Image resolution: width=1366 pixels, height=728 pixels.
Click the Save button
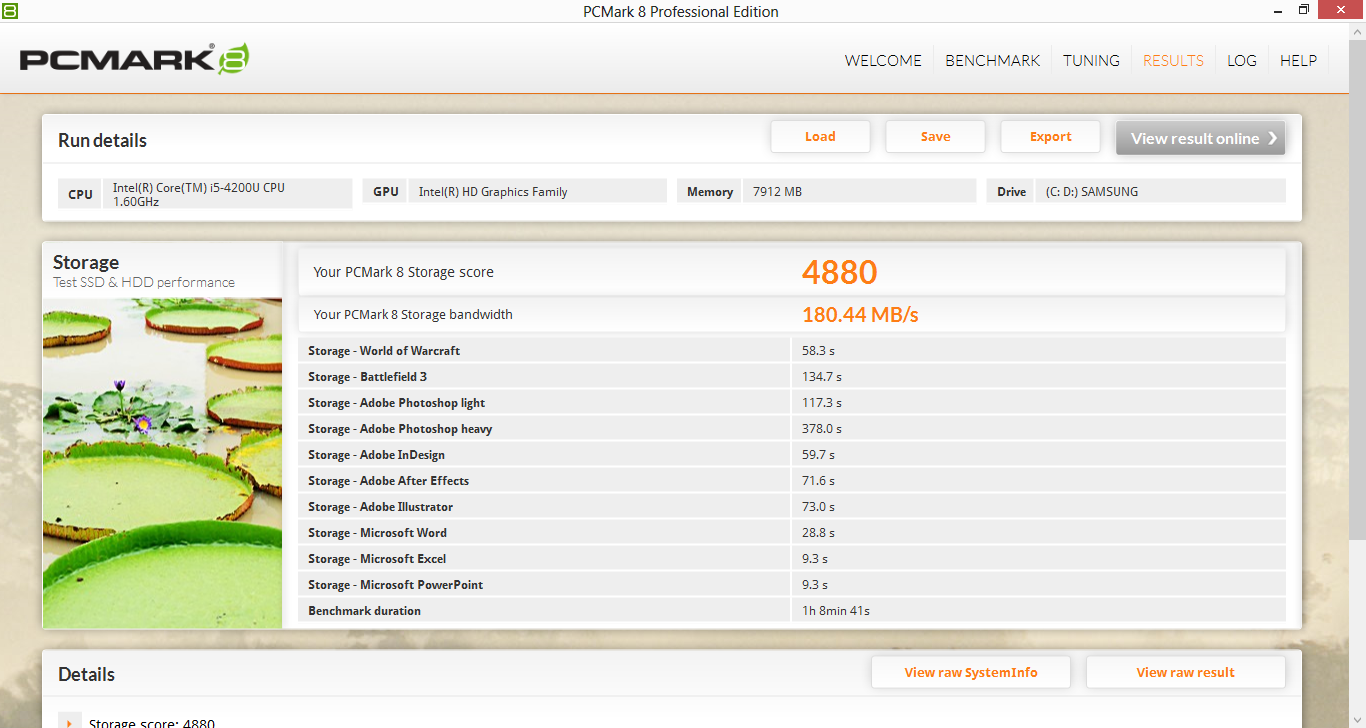coord(935,137)
